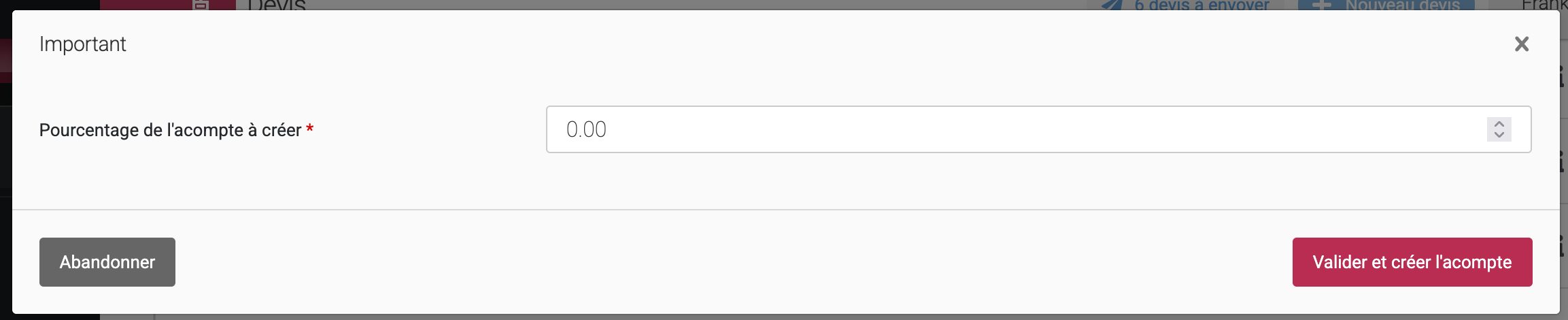
Task: Click the red required asterisk
Action: click(310, 129)
